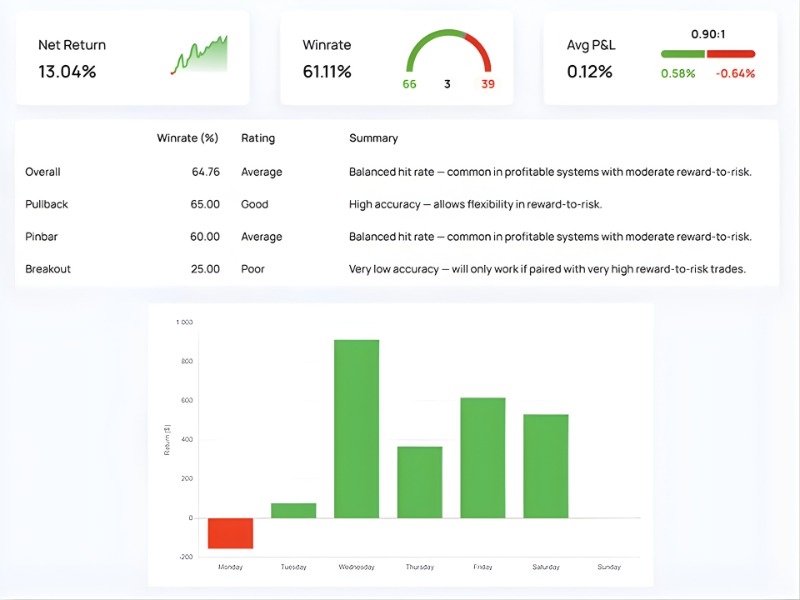Click the green 66 wins count
Screen dimensions: 800x600
click(409, 84)
